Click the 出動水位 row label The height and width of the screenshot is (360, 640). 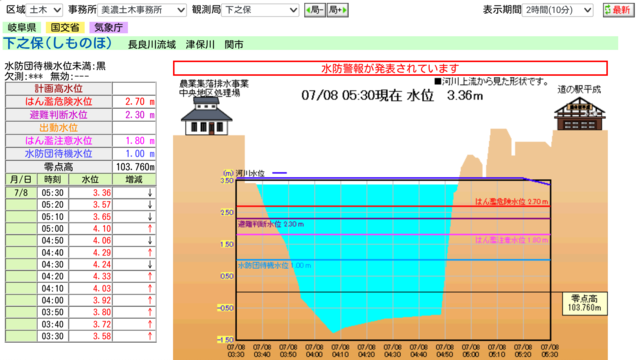(59, 128)
